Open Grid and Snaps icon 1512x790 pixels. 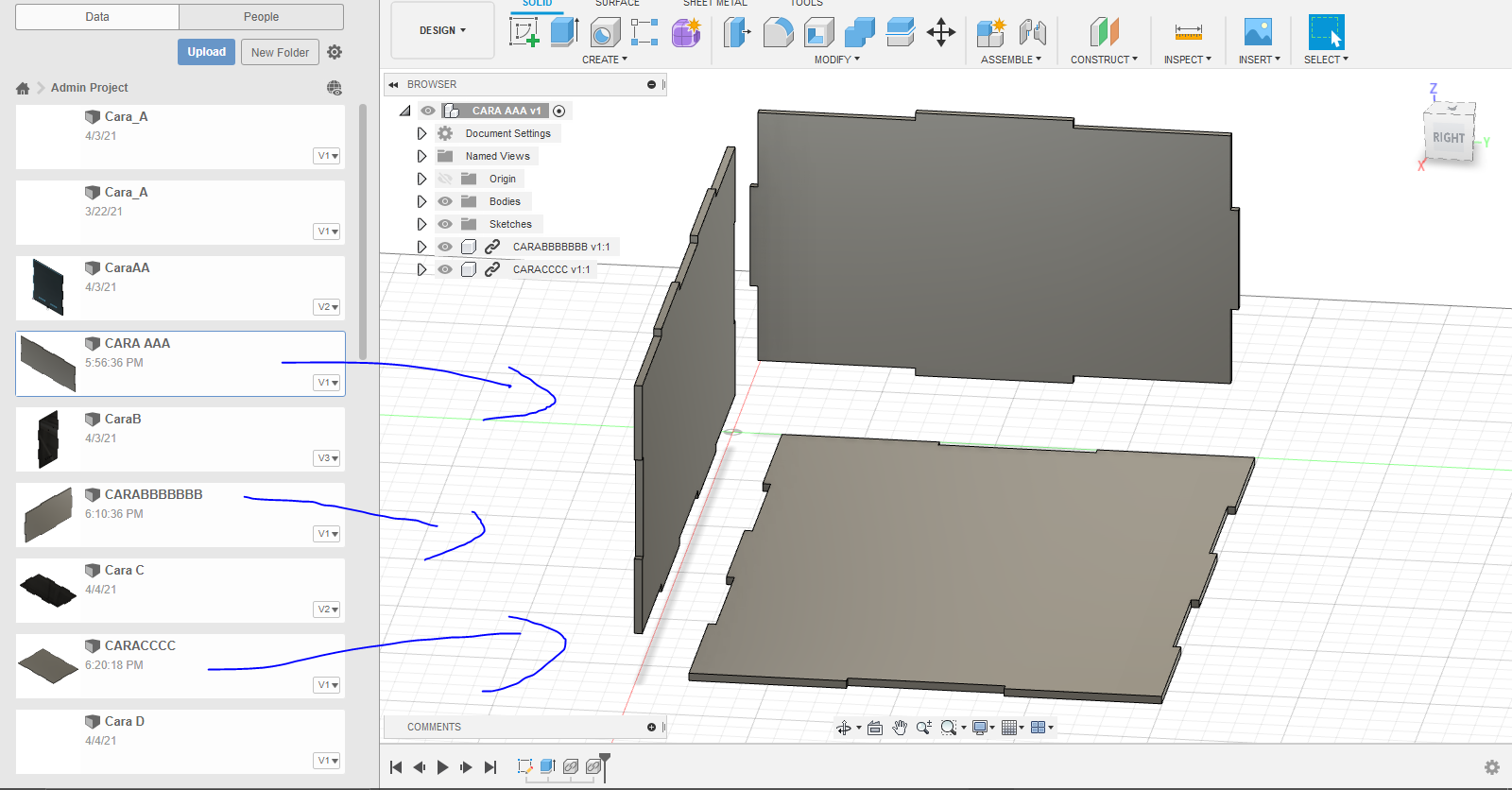click(1009, 728)
